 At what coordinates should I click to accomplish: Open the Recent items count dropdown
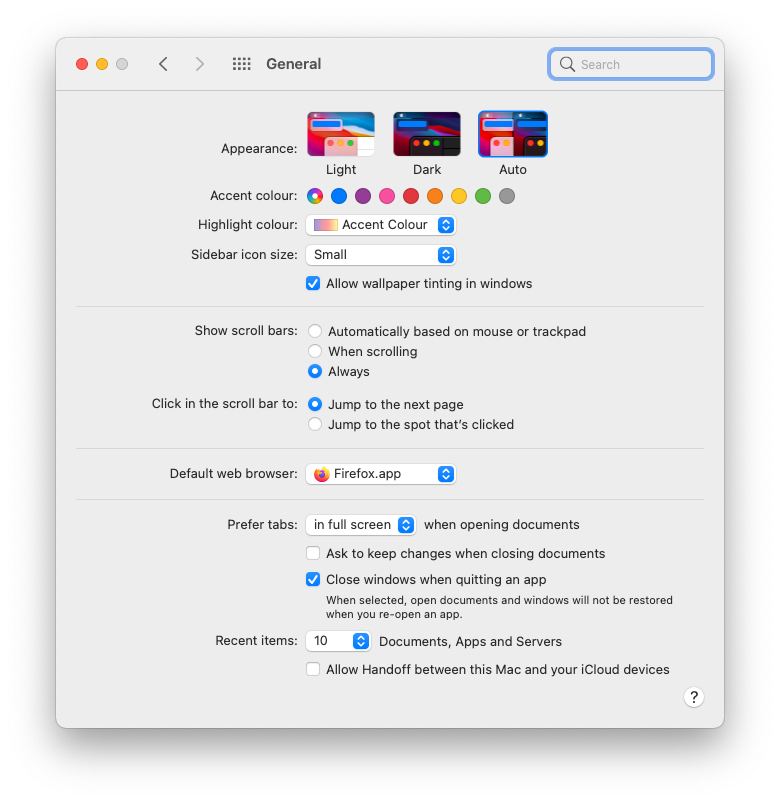338,641
